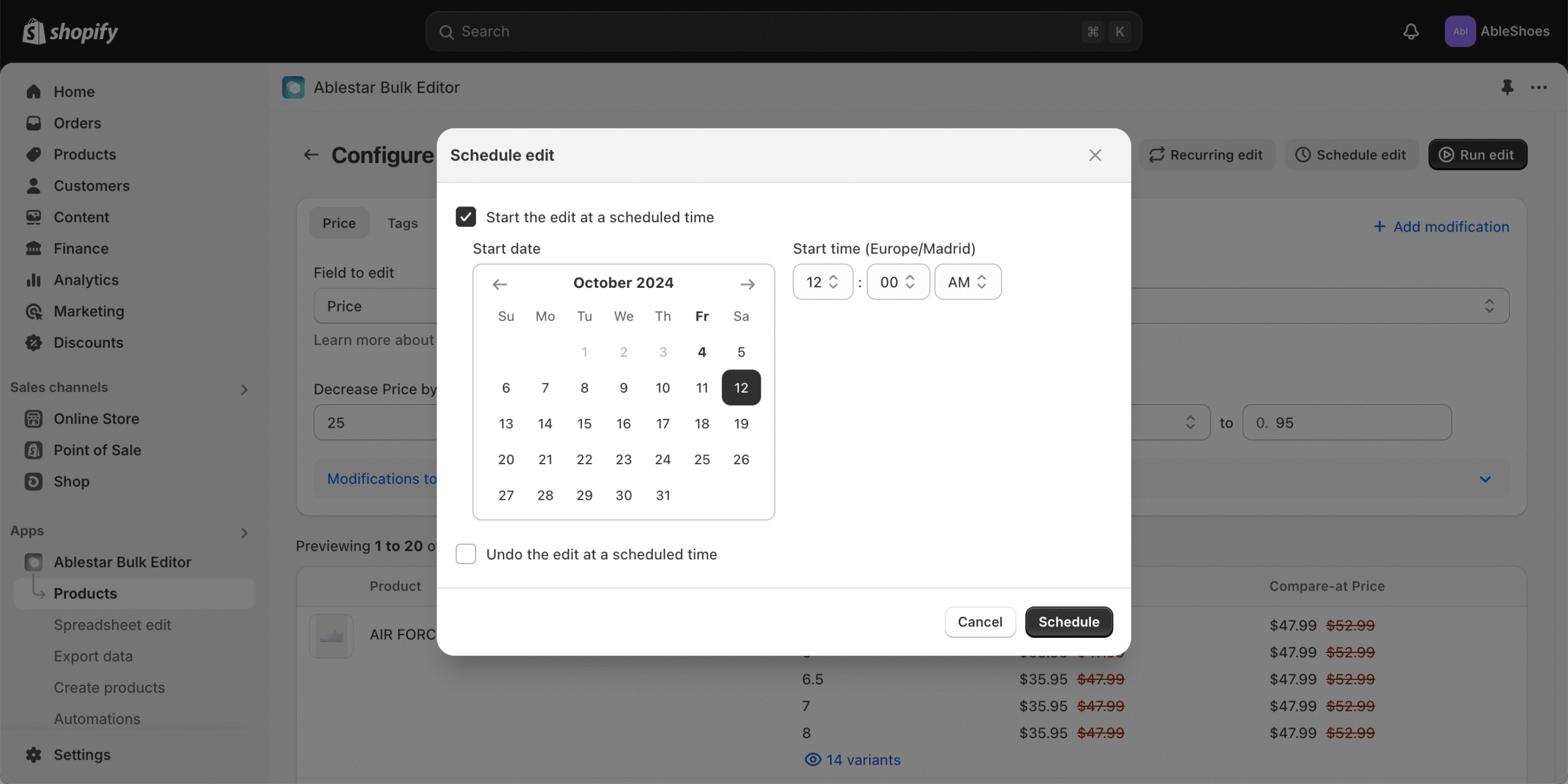This screenshot has width=1568, height=784.
Task: Switch to the Tags tab
Action: click(x=402, y=223)
